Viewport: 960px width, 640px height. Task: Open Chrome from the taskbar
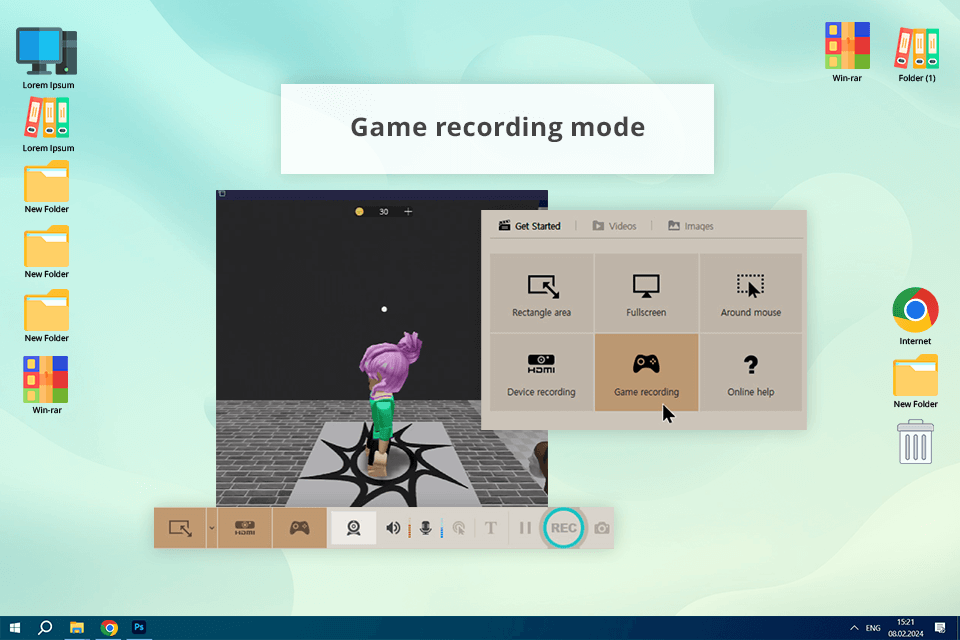click(109, 628)
